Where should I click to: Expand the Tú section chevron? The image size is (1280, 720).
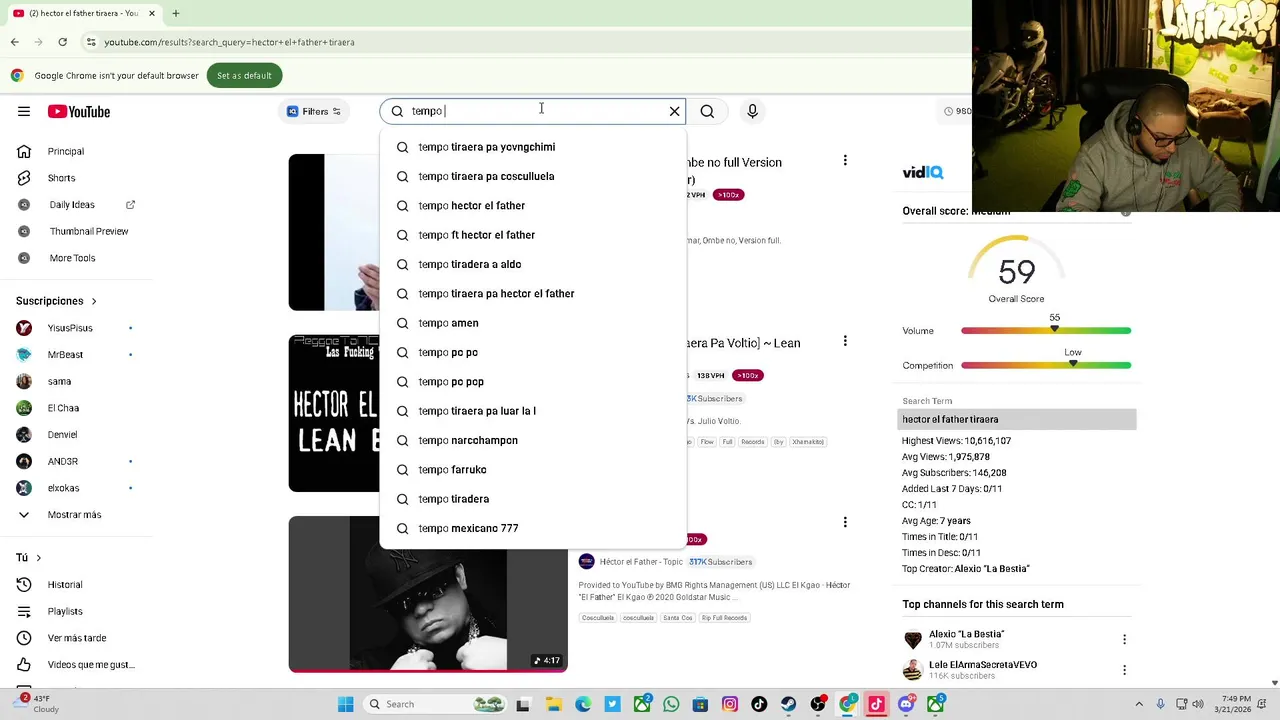pos(38,558)
